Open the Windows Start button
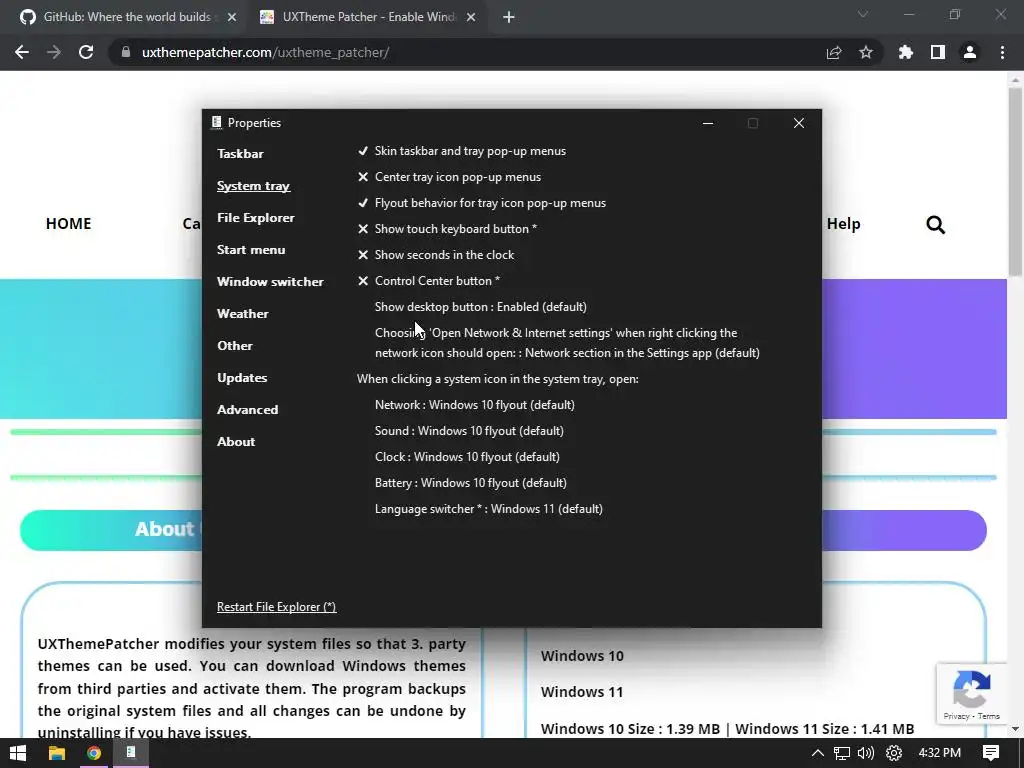Image resolution: width=1024 pixels, height=768 pixels. click(18, 753)
